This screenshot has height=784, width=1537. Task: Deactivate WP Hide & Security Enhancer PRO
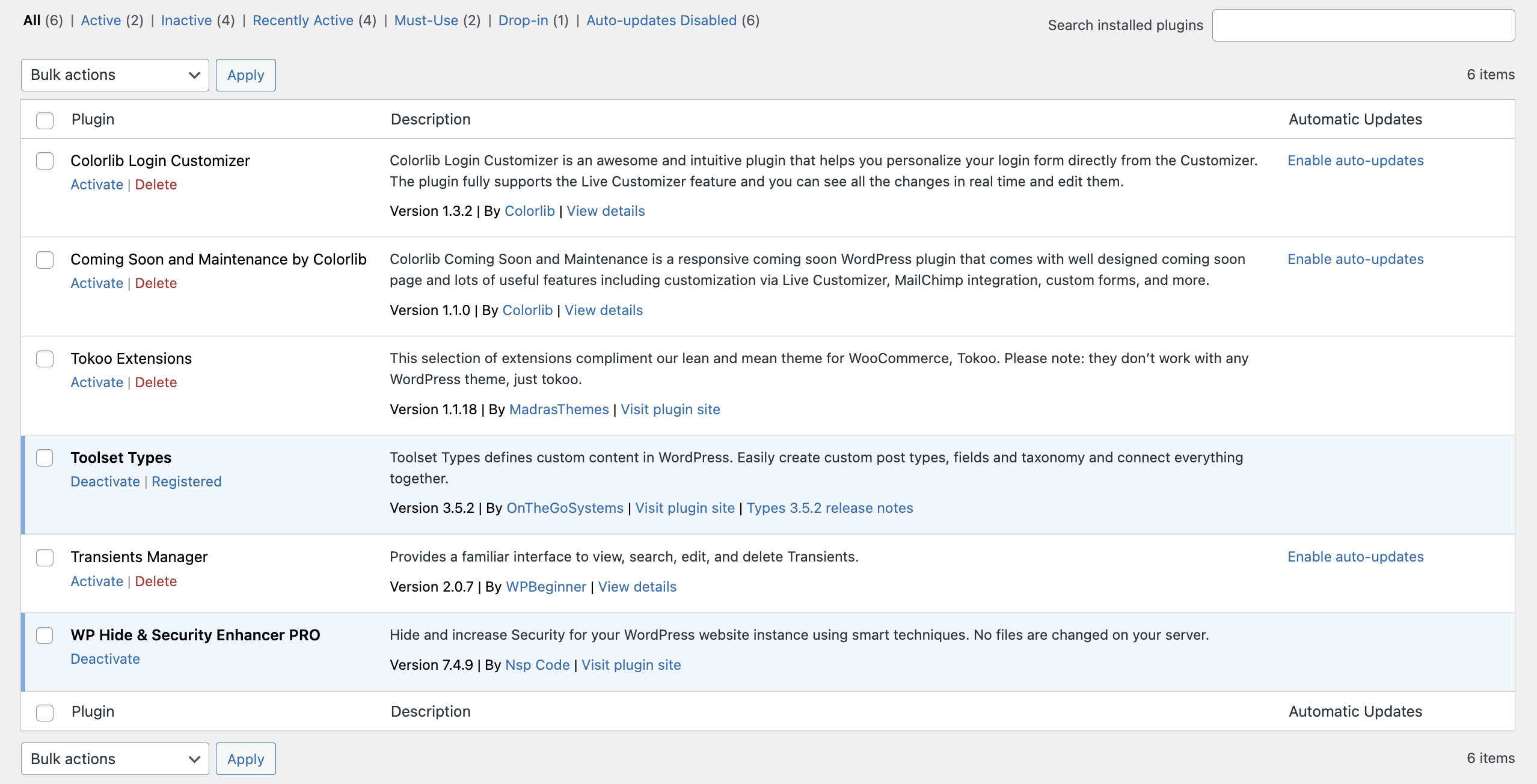[x=105, y=659]
